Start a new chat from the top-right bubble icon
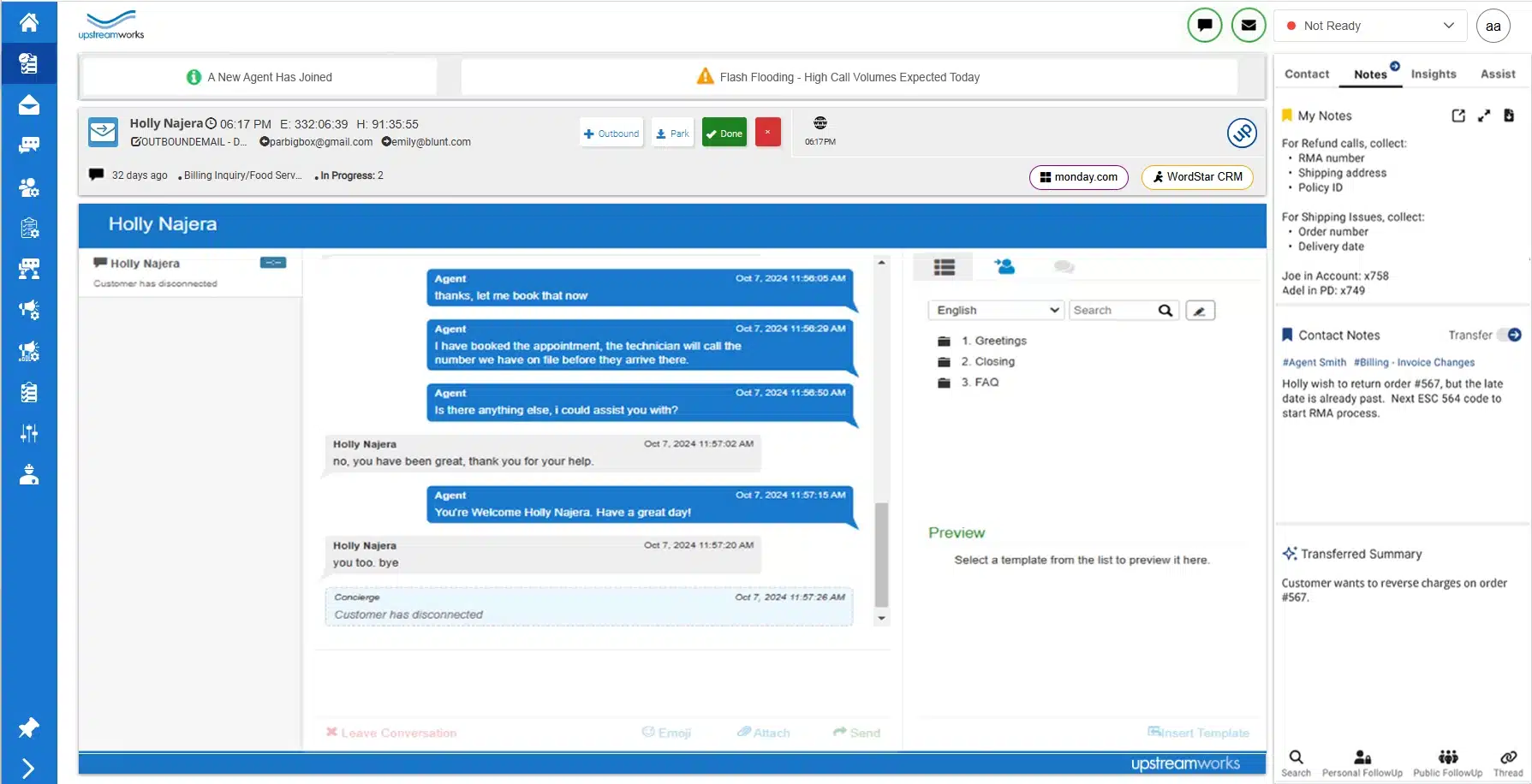 (1204, 25)
